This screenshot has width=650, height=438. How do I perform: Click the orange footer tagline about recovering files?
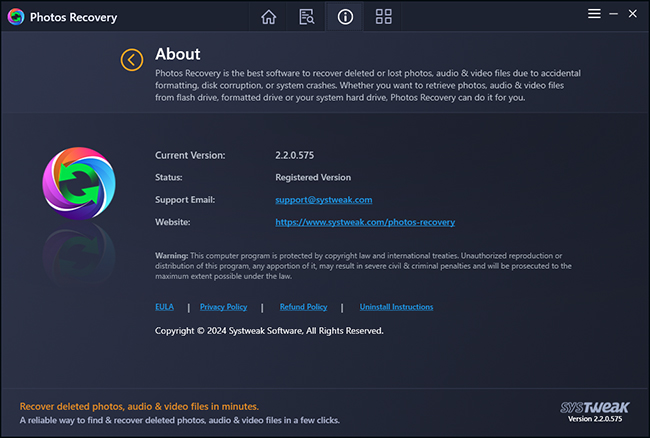(139, 406)
